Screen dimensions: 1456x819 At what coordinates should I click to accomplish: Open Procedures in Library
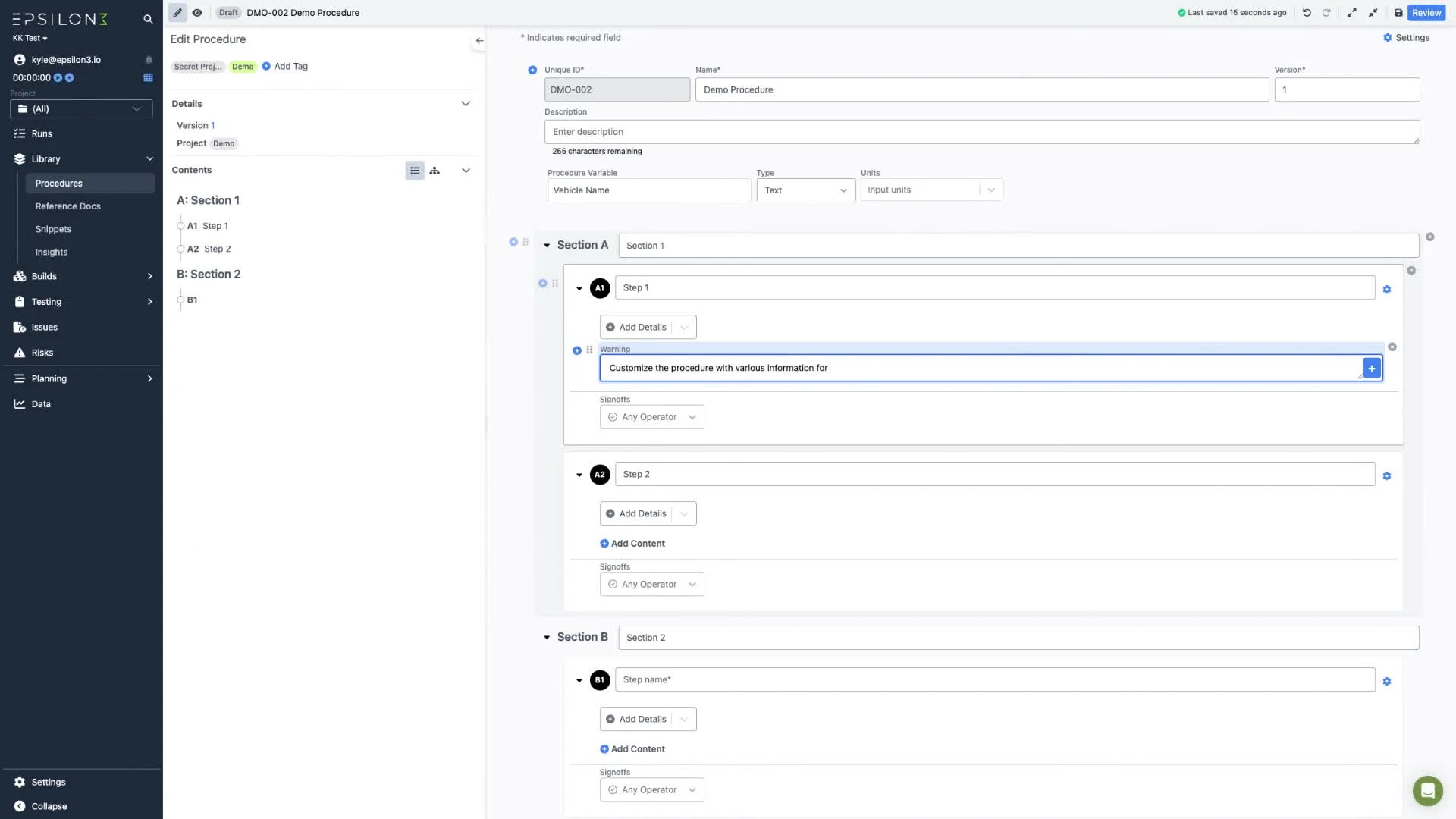(89, 184)
